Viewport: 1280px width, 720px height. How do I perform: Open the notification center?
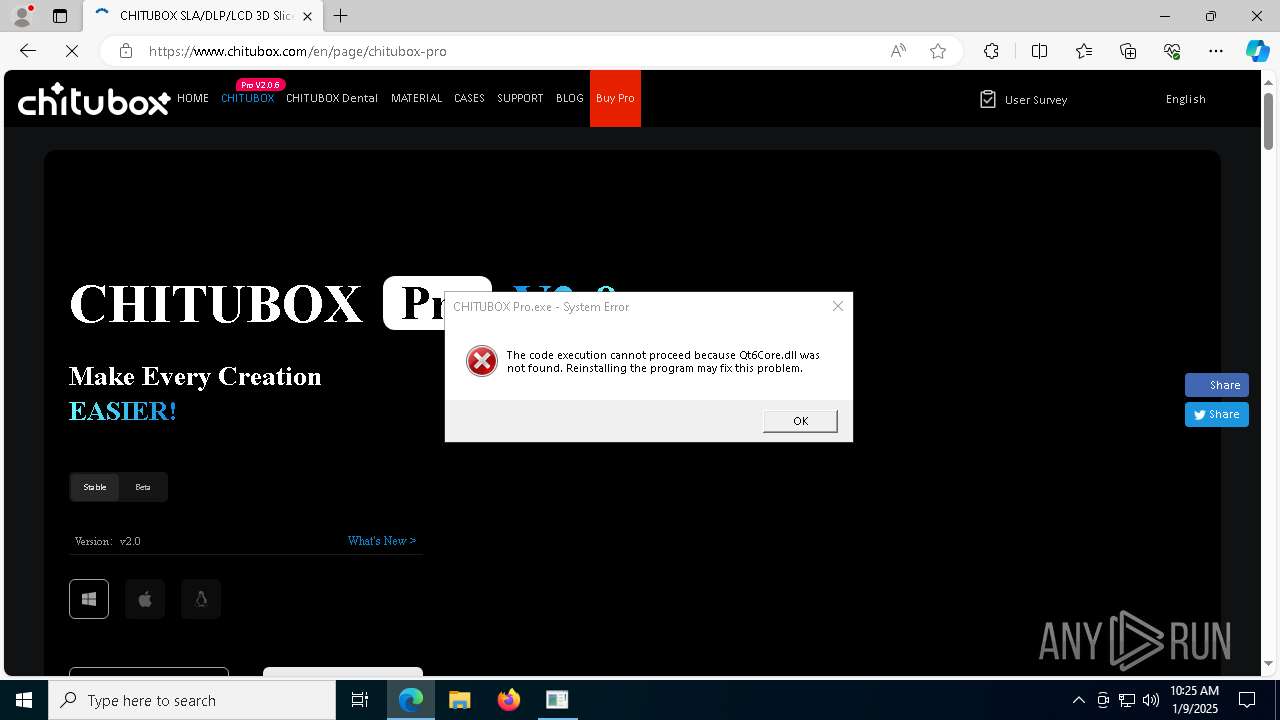[1248, 700]
